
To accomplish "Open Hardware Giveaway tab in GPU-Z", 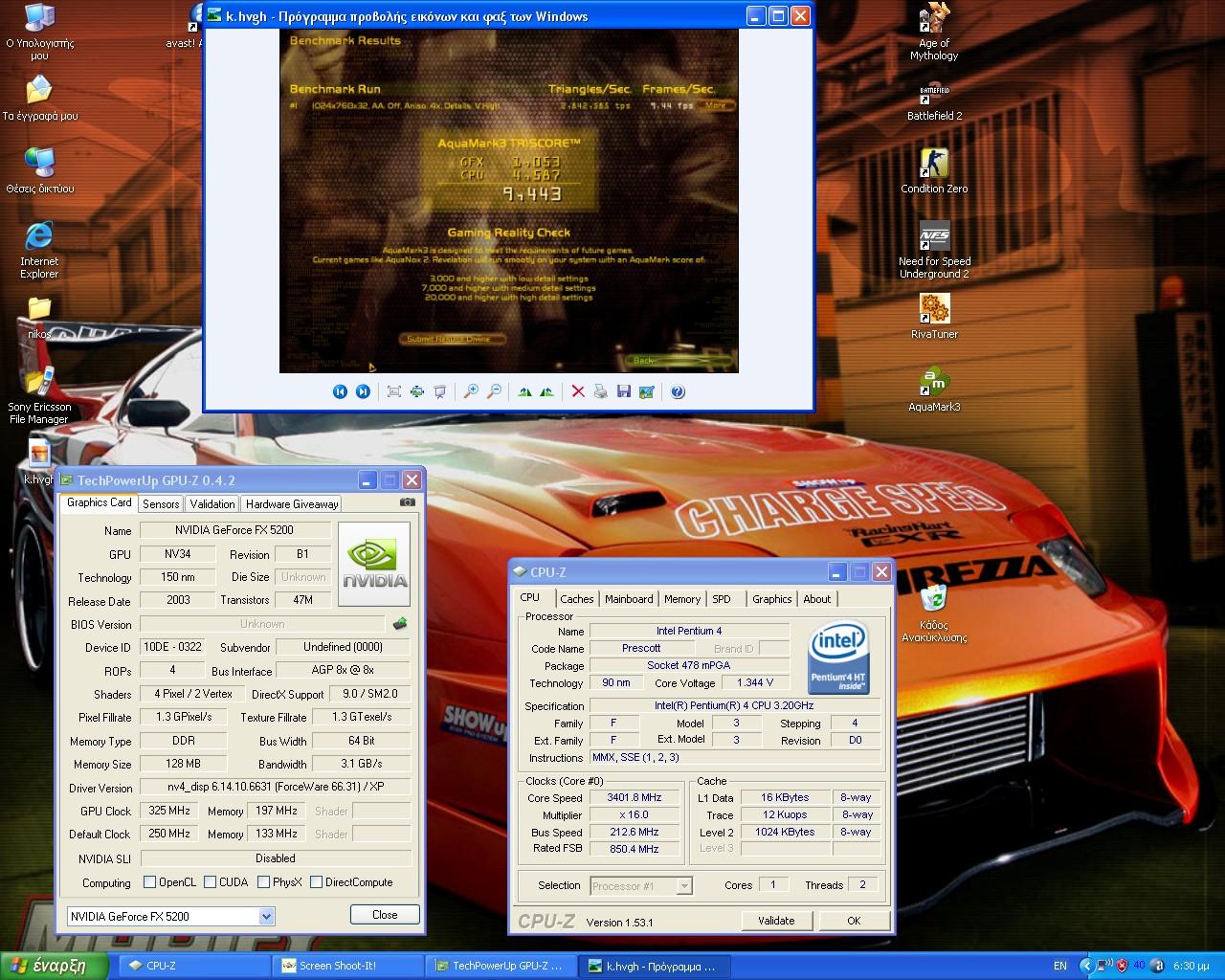I will 292,504.
